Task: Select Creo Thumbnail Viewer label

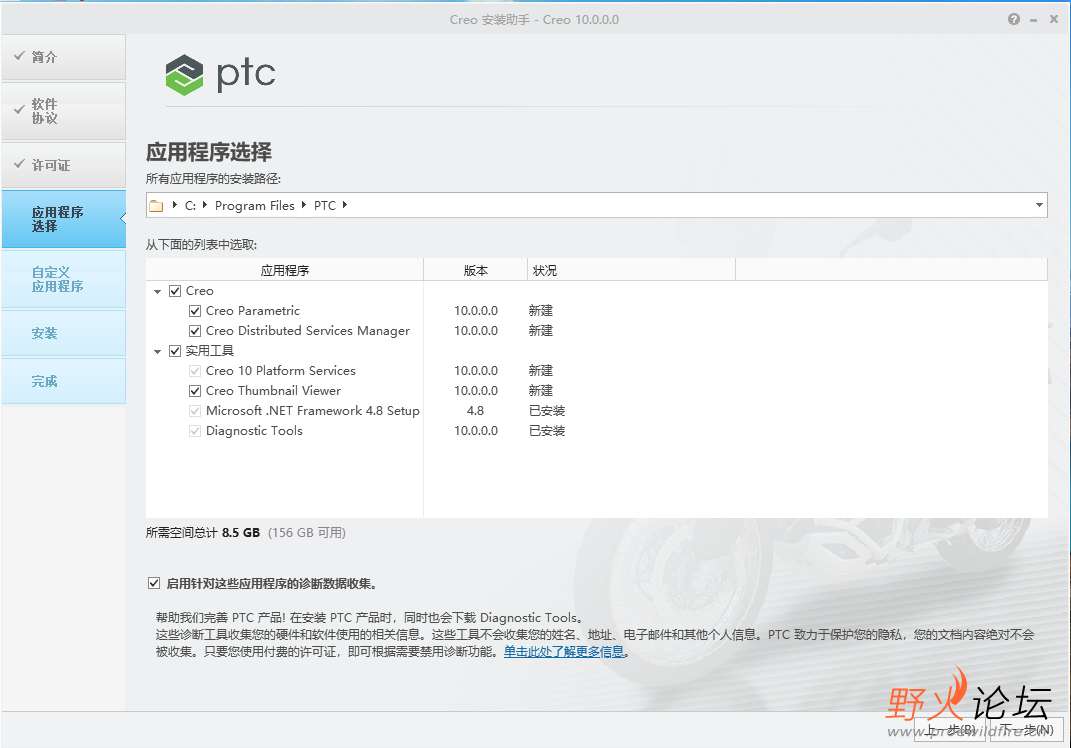Action: click(x=273, y=391)
